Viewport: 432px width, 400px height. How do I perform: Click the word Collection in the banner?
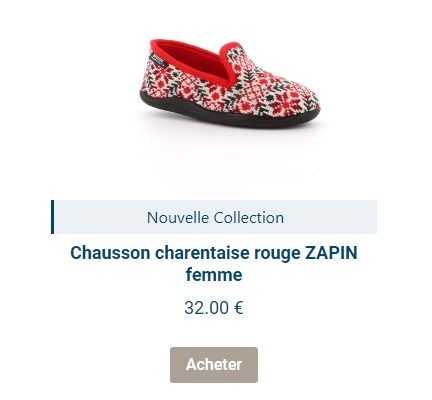(x=249, y=218)
